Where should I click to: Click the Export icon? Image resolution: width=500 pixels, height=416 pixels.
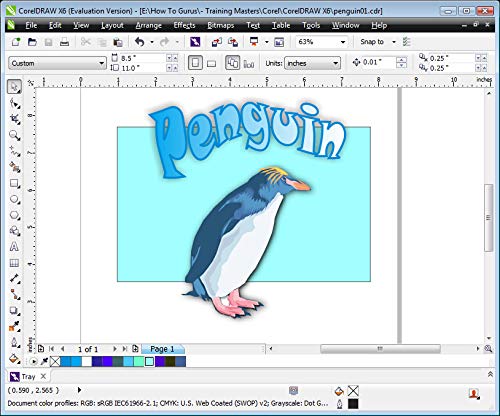click(233, 42)
